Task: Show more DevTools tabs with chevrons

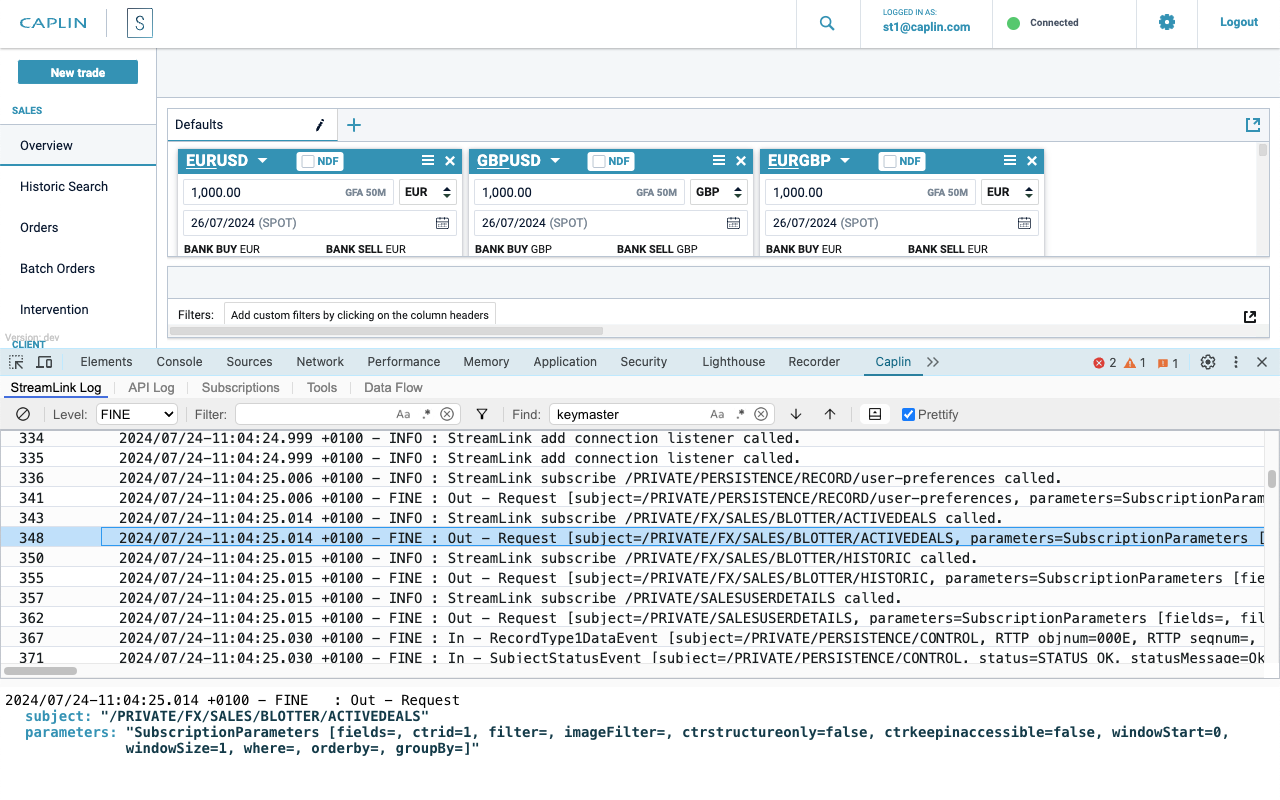Action: [933, 362]
